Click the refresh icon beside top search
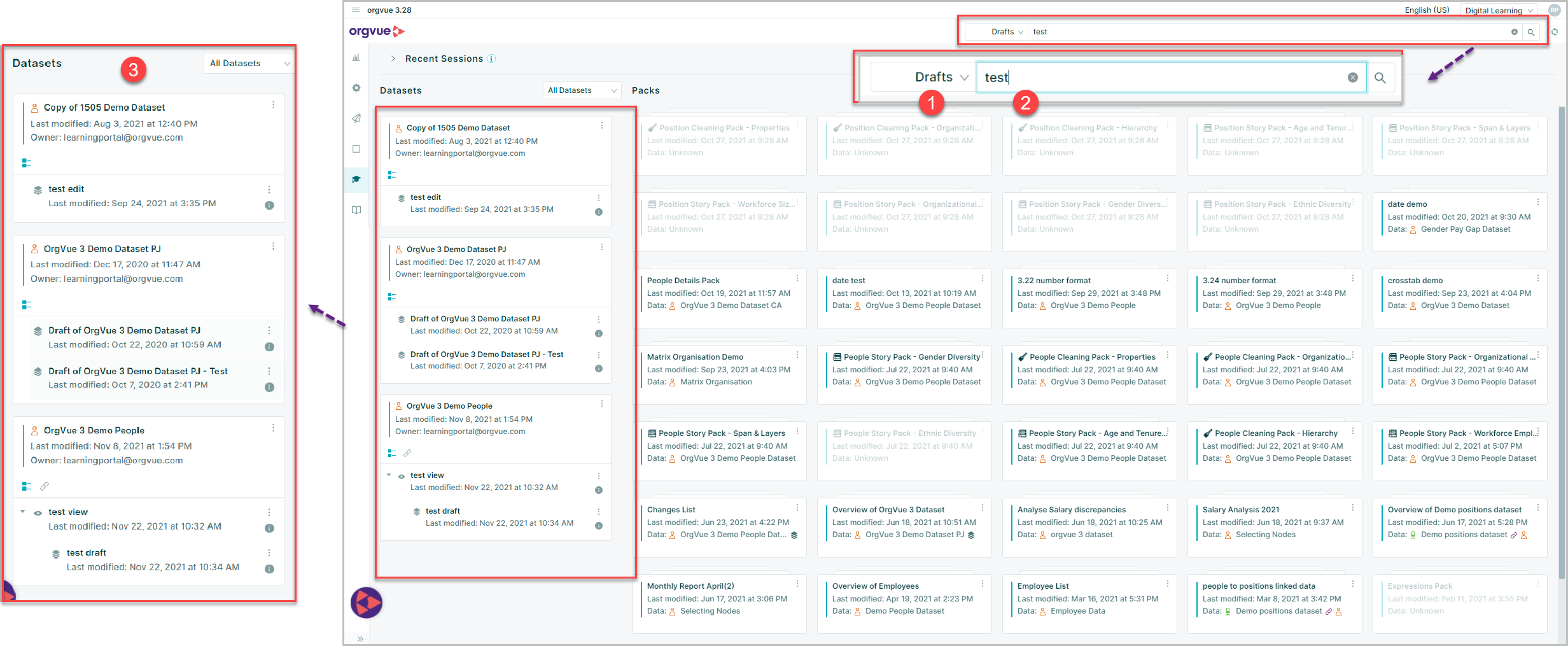This screenshot has width=1568, height=646. pos(1555,32)
